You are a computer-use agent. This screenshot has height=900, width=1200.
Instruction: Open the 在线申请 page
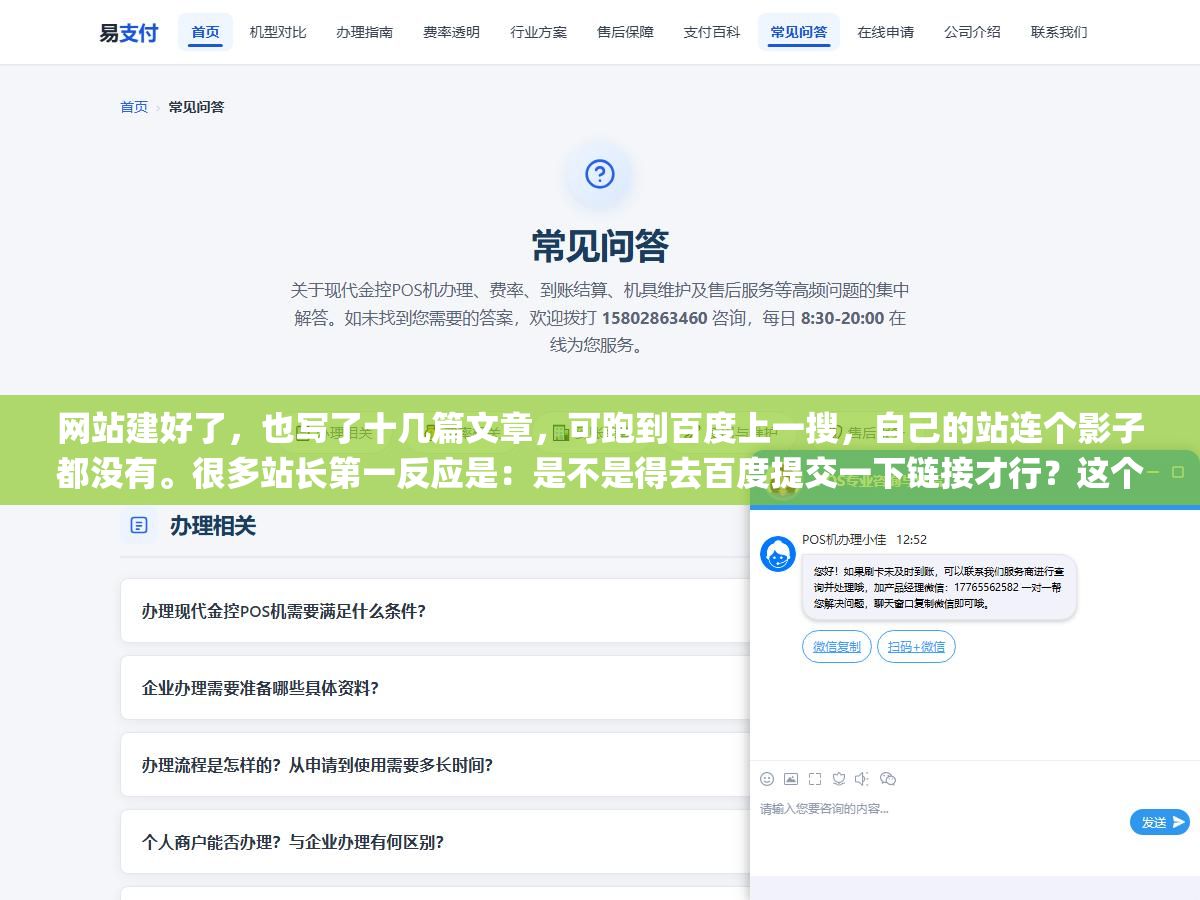pos(886,32)
